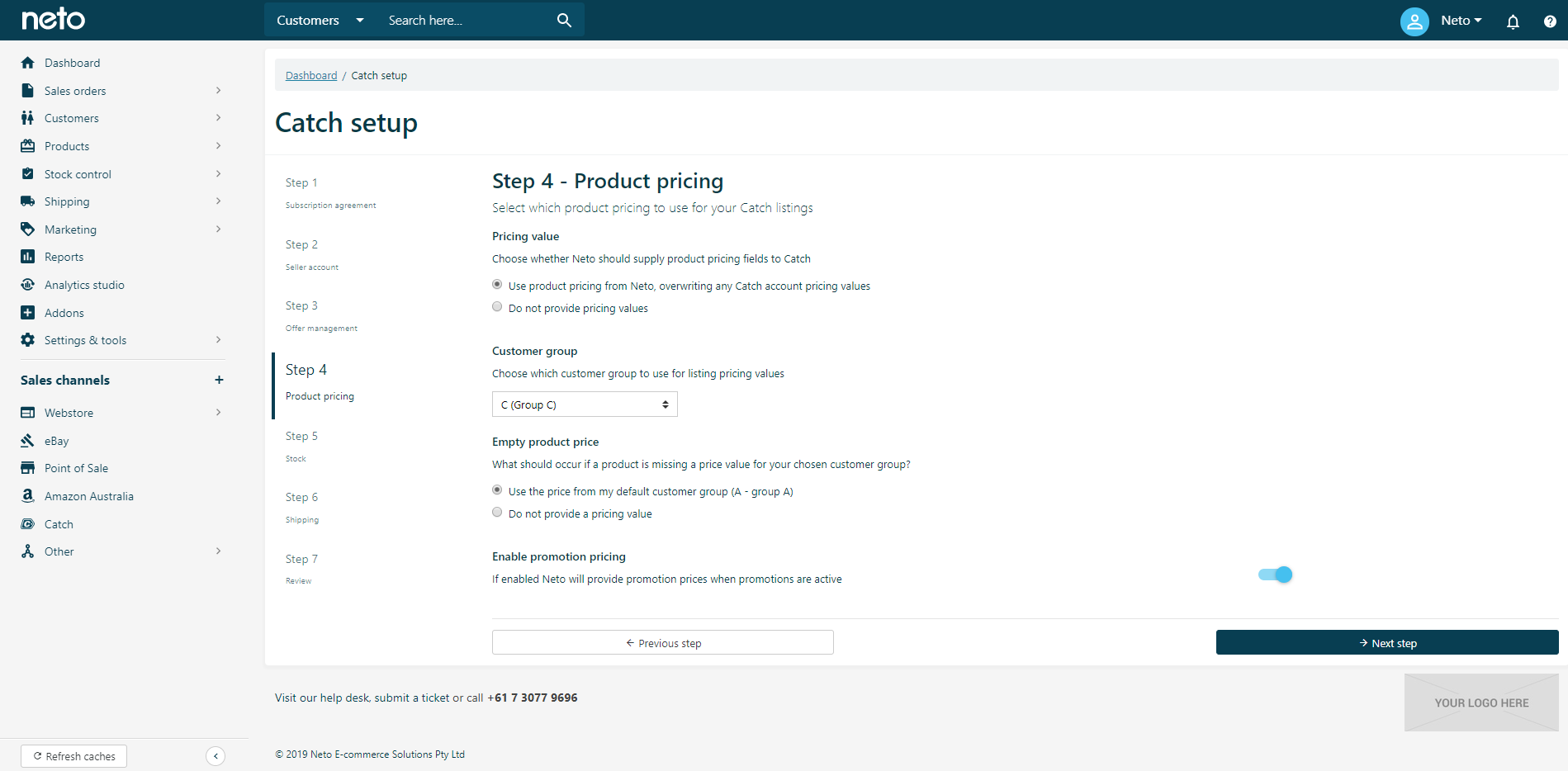Select Do not provide pricing values
Image resolution: width=1568 pixels, height=771 pixels.
coord(497,307)
